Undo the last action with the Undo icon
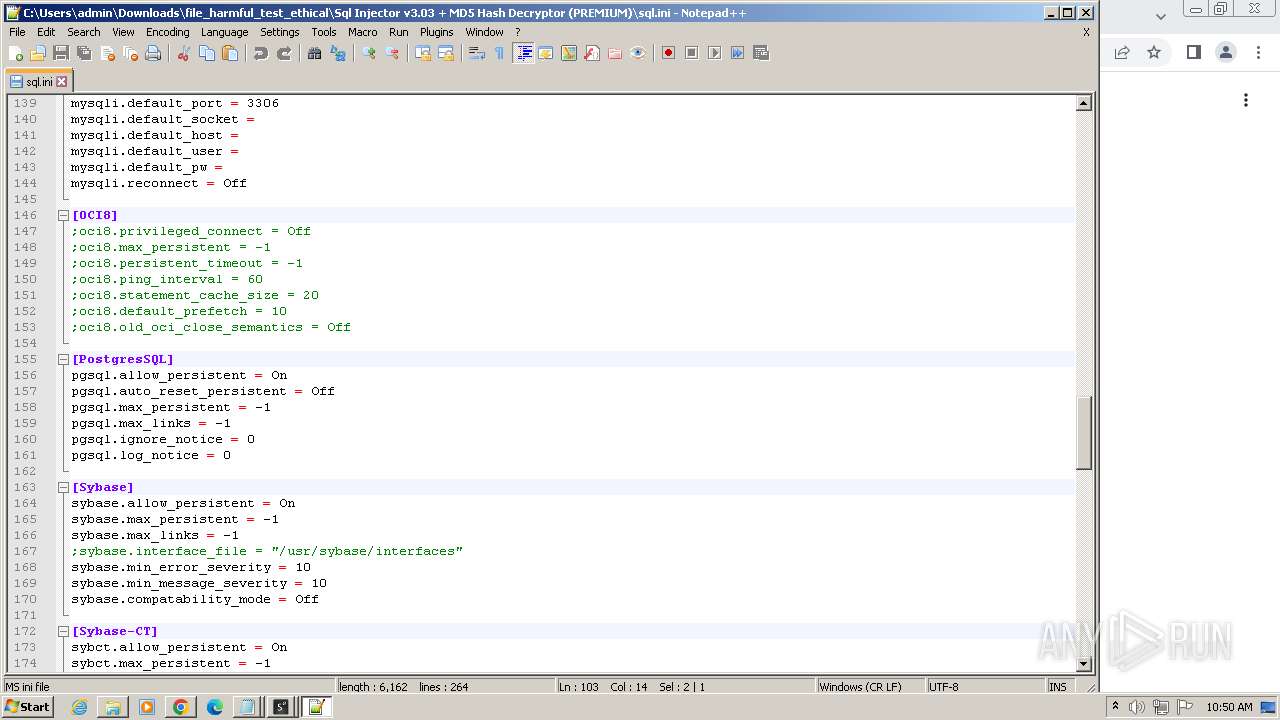The height and width of the screenshot is (720, 1280). [x=261, y=53]
